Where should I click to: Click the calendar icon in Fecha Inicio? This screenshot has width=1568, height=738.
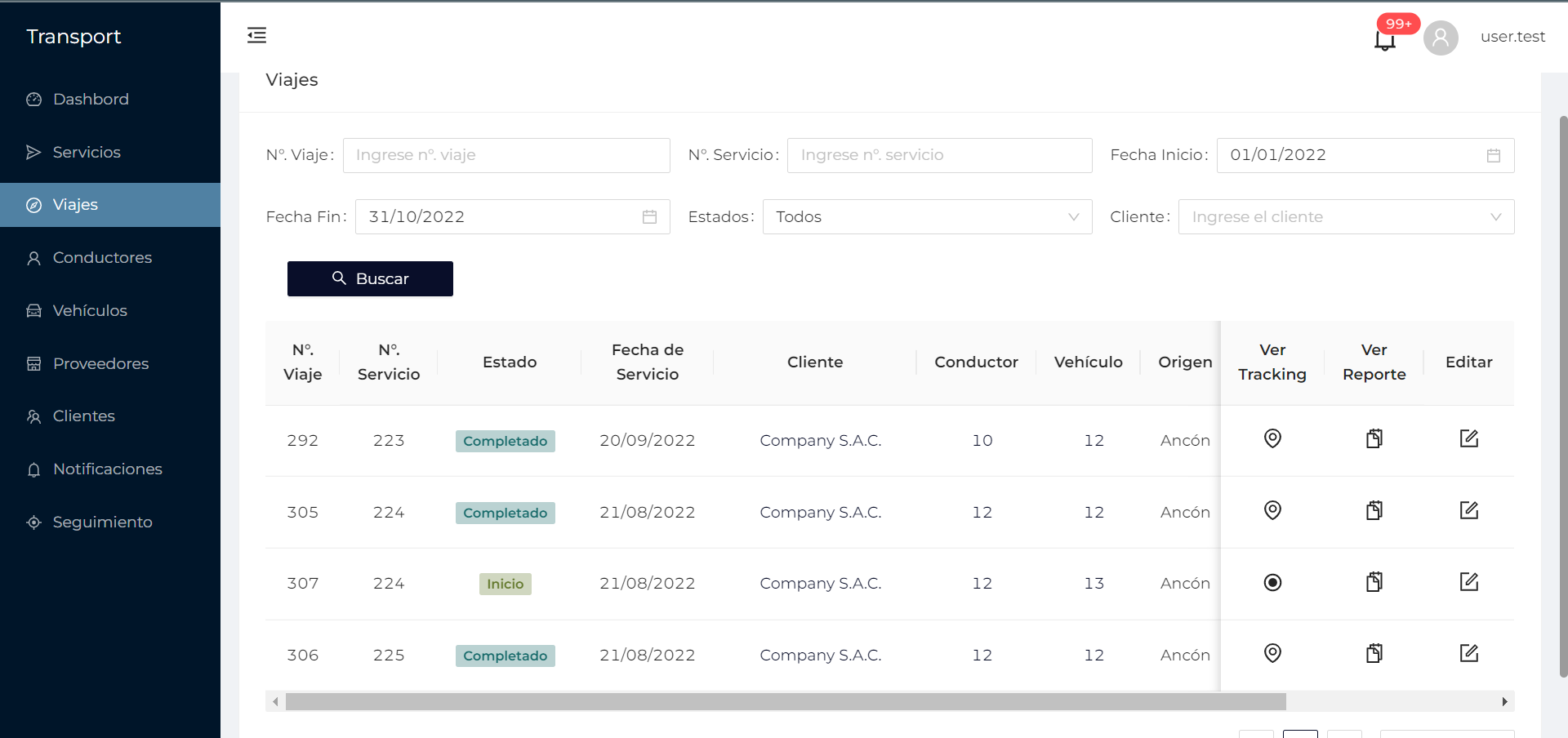pos(1494,155)
